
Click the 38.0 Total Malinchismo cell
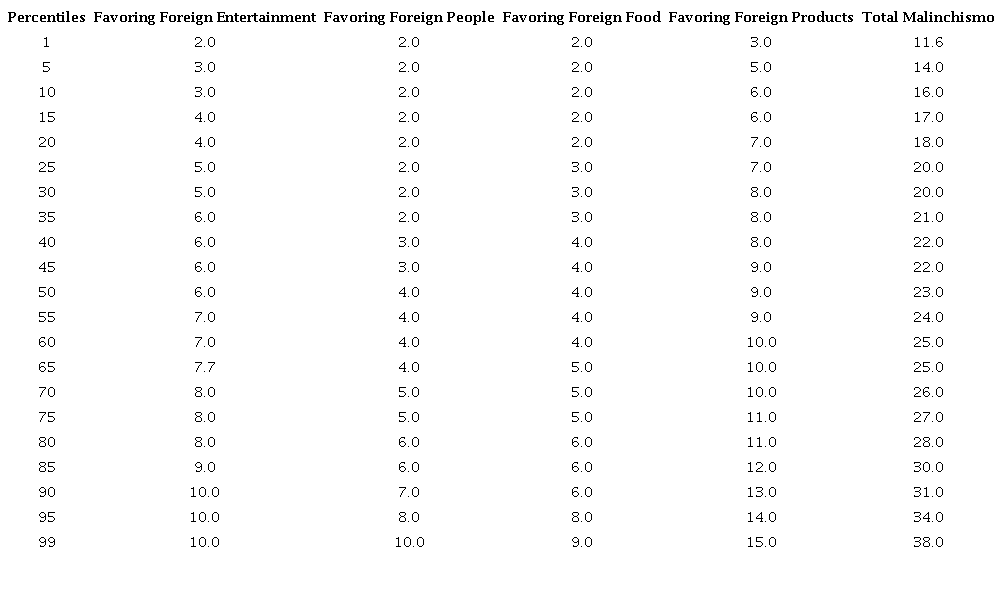click(928, 542)
